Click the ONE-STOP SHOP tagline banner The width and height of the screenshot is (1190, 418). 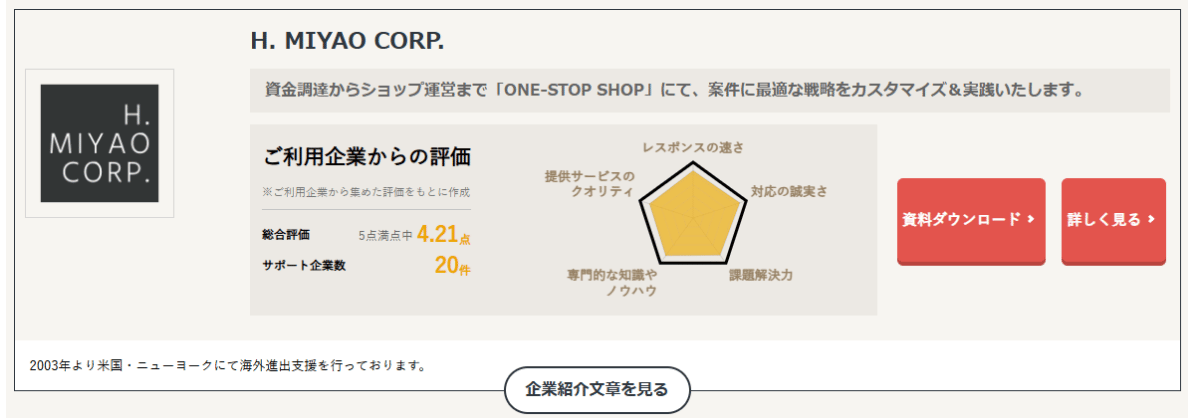point(710,91)
